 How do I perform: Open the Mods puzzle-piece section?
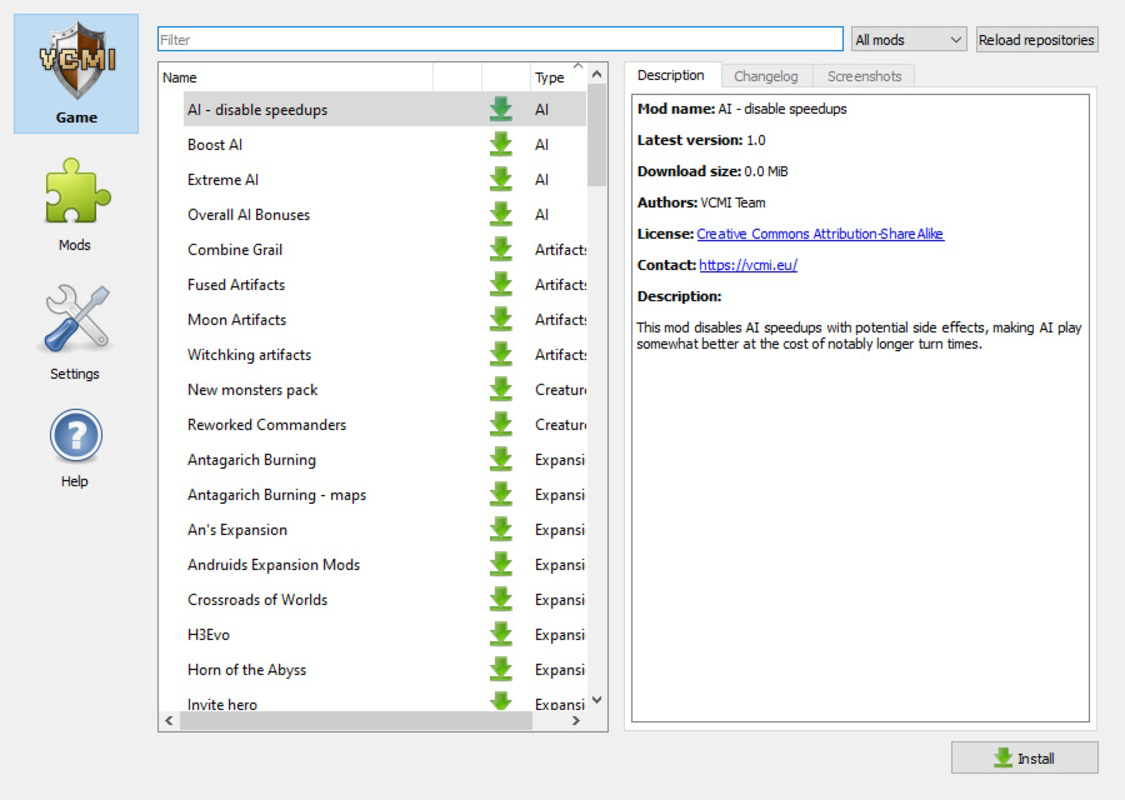(75, 204)
